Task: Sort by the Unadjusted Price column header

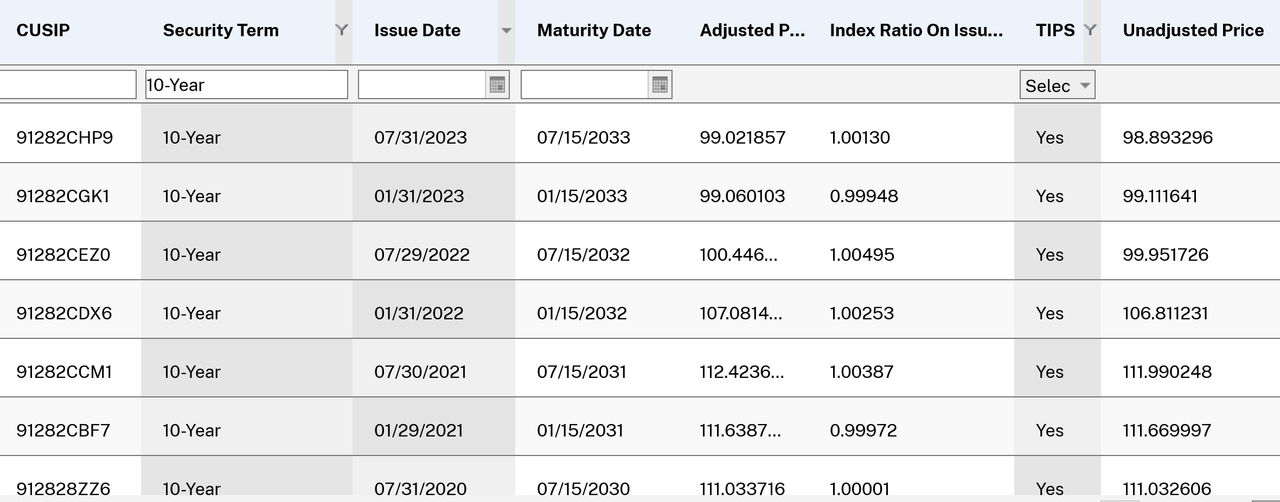Action: pyautogui.click(x=1193, y=30)
